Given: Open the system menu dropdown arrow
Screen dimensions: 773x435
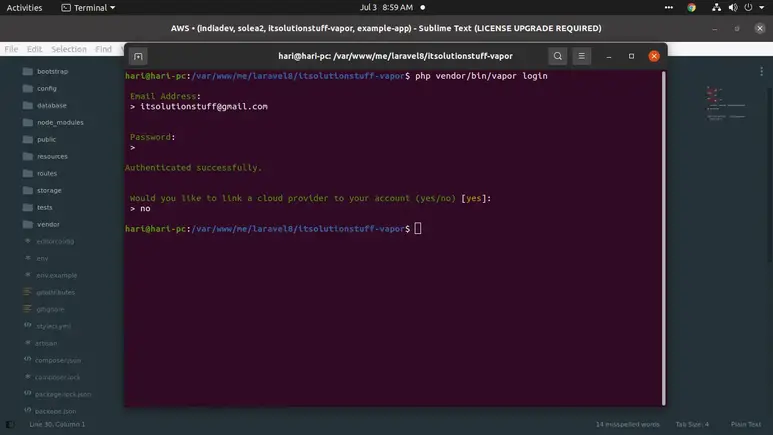Looking at the screenshot, I should 762,7.
